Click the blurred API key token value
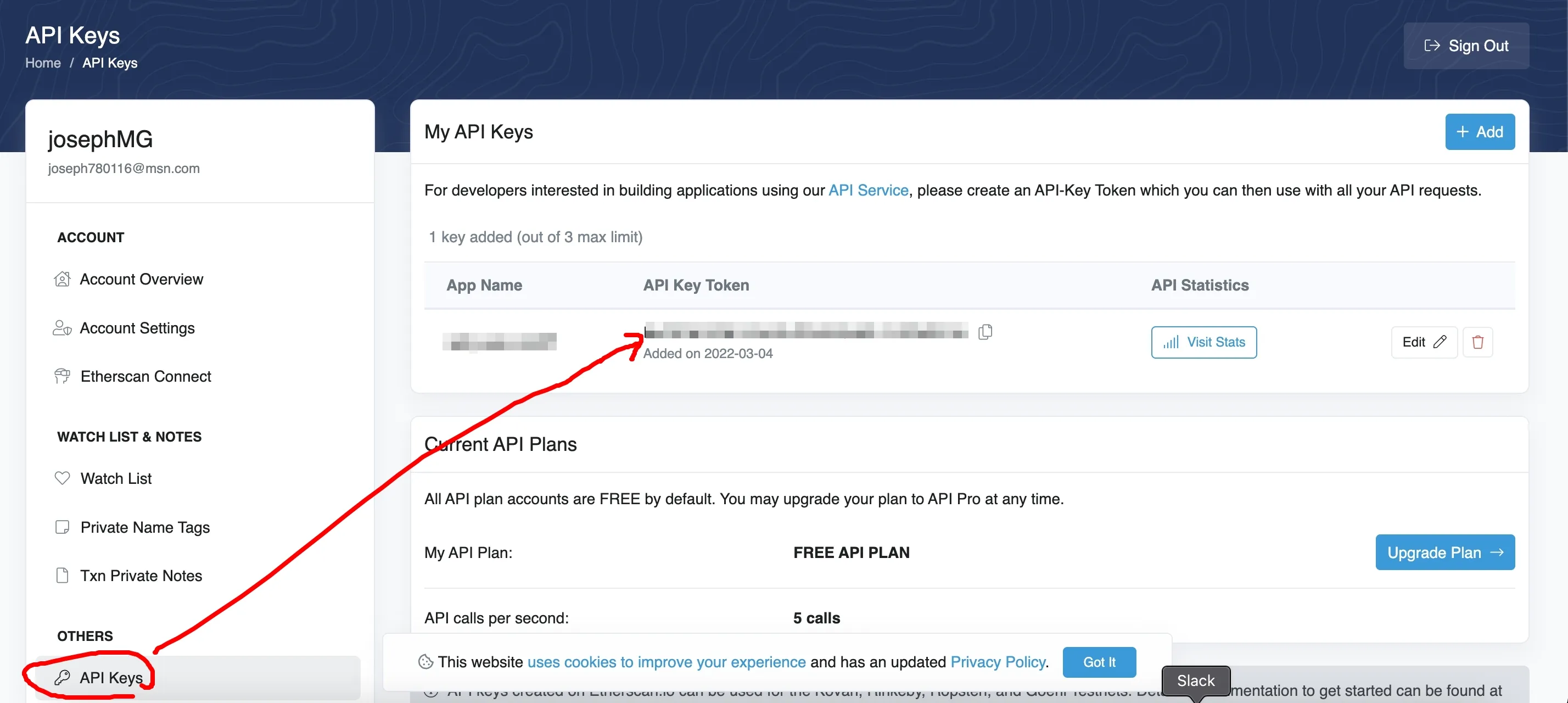 pyautogui.click(x=806, y=331)
